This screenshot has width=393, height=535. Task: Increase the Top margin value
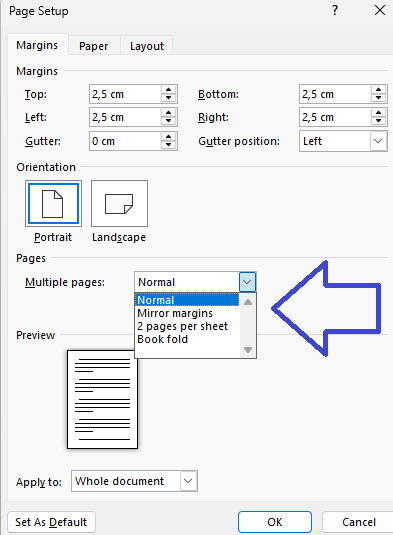[169, 90]
